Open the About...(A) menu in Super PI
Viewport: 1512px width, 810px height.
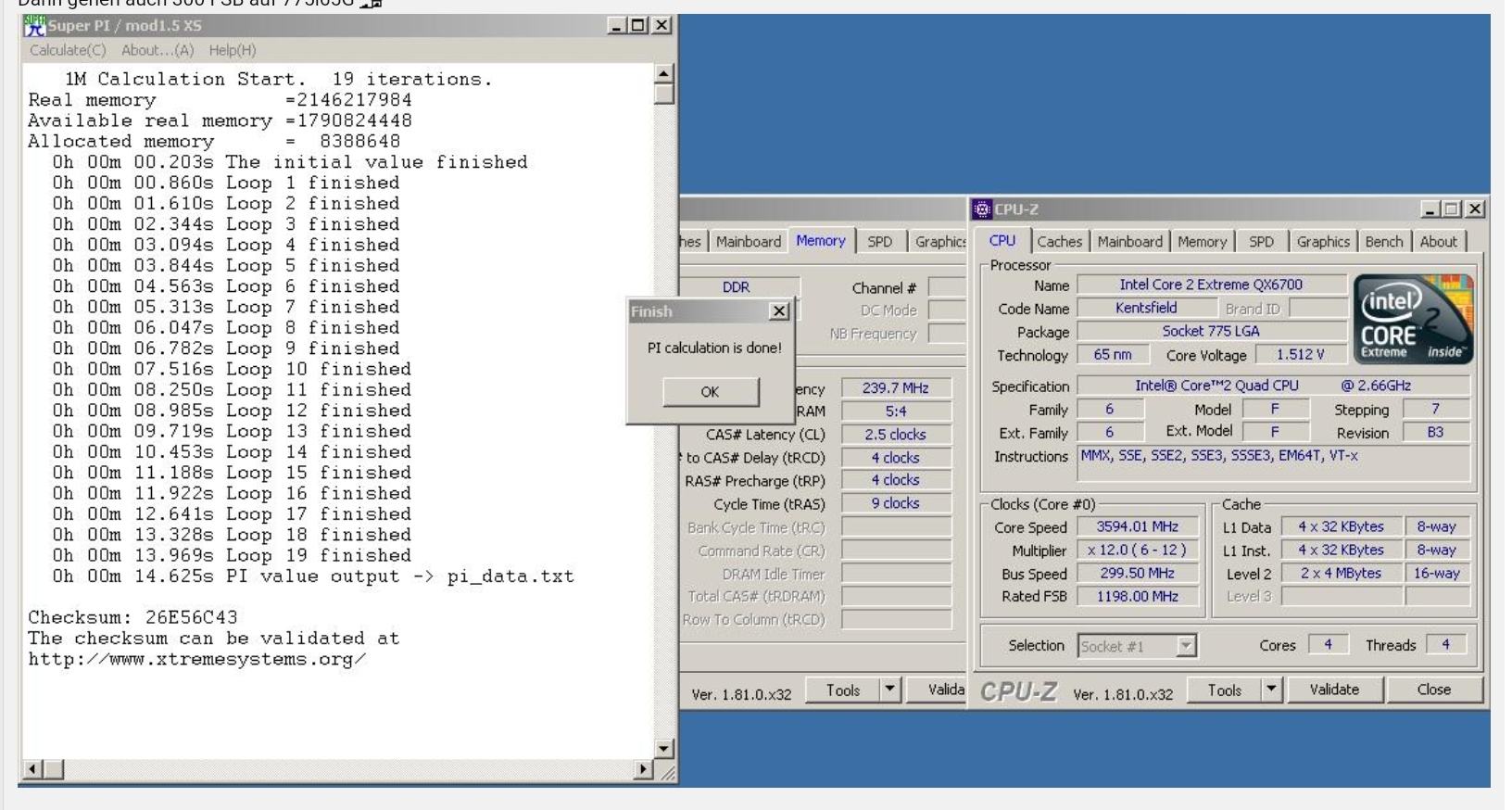[x=157, y=50]
